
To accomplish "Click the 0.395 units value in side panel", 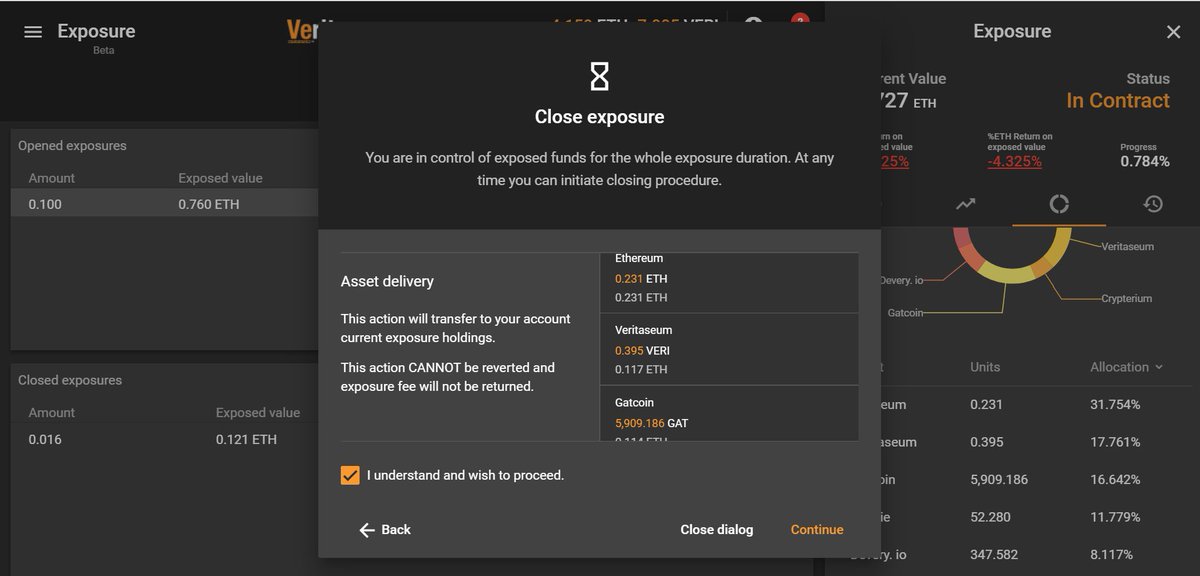I will [x=986, y=442].
